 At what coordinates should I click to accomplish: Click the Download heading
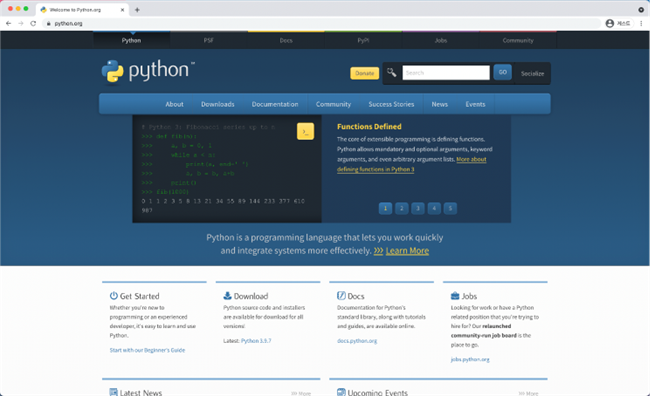point(251,296)
